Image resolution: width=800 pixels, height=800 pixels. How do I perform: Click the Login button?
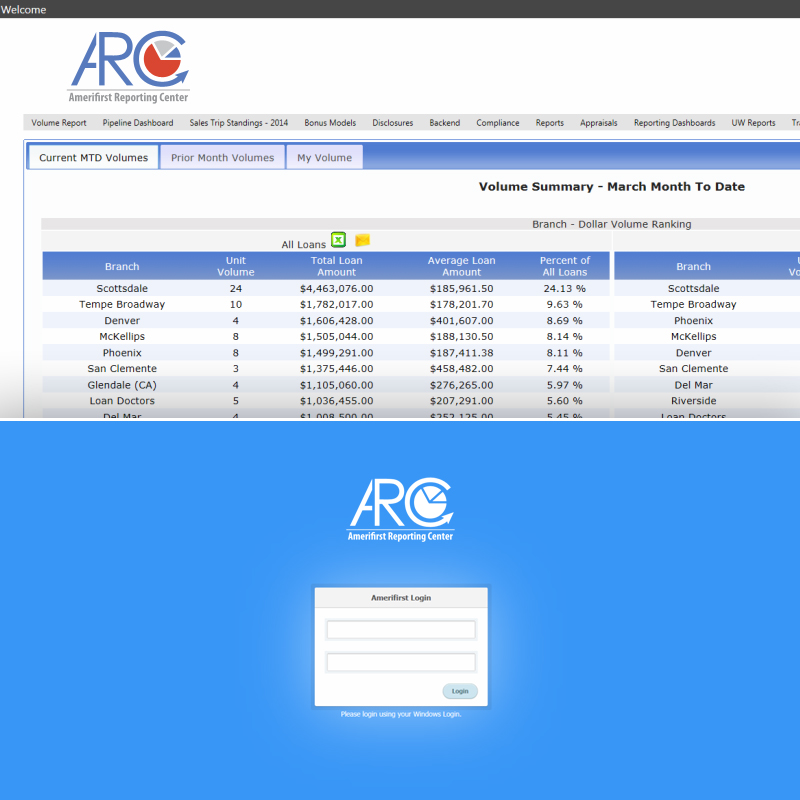(460, 691)
